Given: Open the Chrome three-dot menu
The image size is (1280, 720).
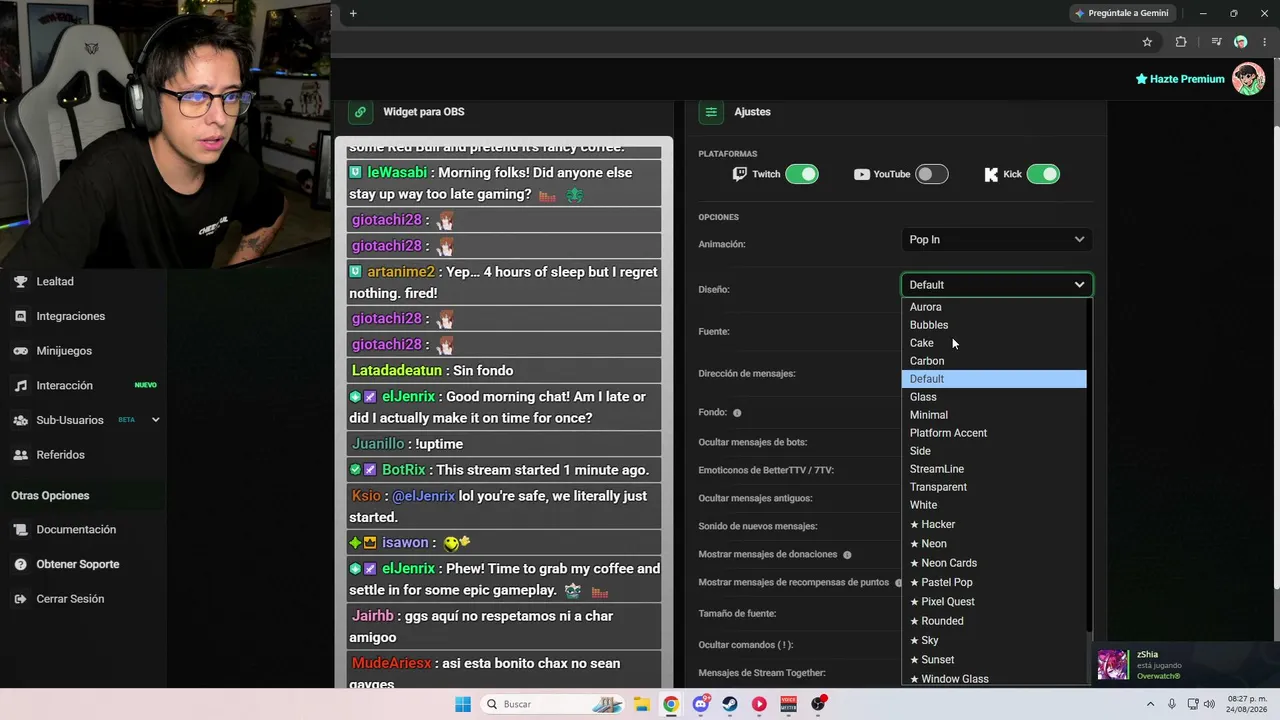Looking at the screenshot, I should coord(1265,42).
